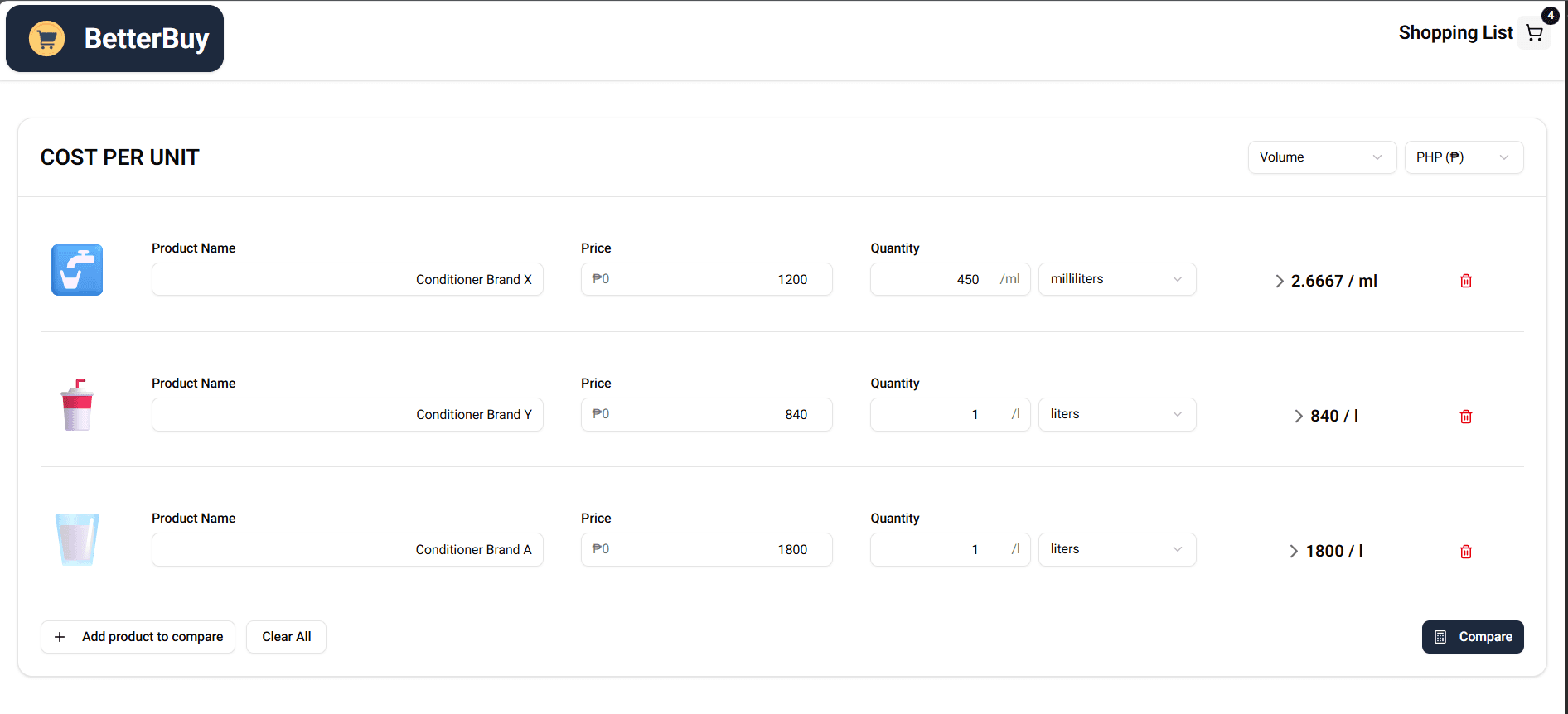Viewport: 1568px width, 714px height.
Task: Click Brand A quantity field
Action: click(x=950, y=549)
